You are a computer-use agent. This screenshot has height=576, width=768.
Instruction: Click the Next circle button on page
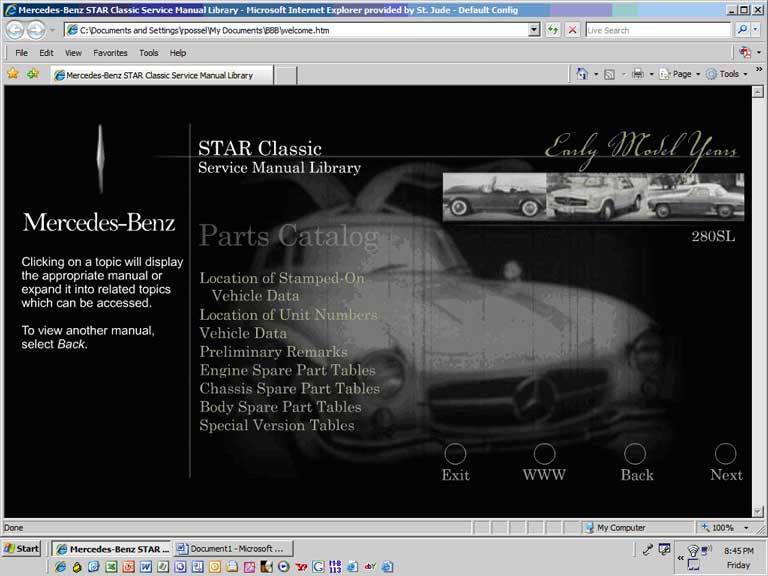point(725,454)
